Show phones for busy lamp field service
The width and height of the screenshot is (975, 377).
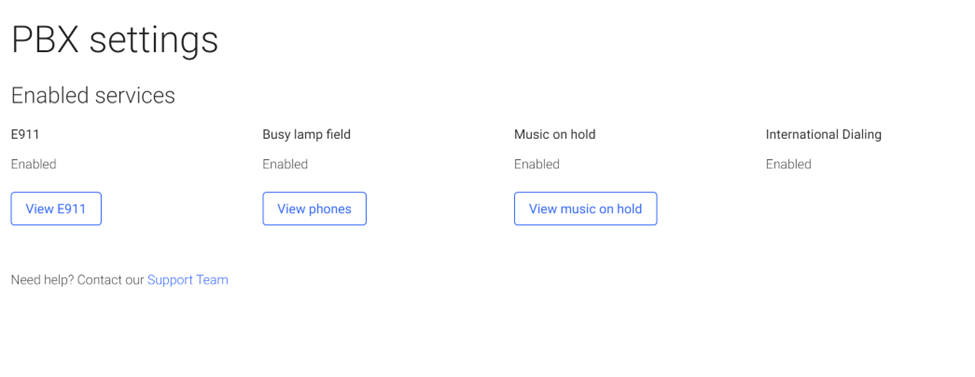point(314,208)
